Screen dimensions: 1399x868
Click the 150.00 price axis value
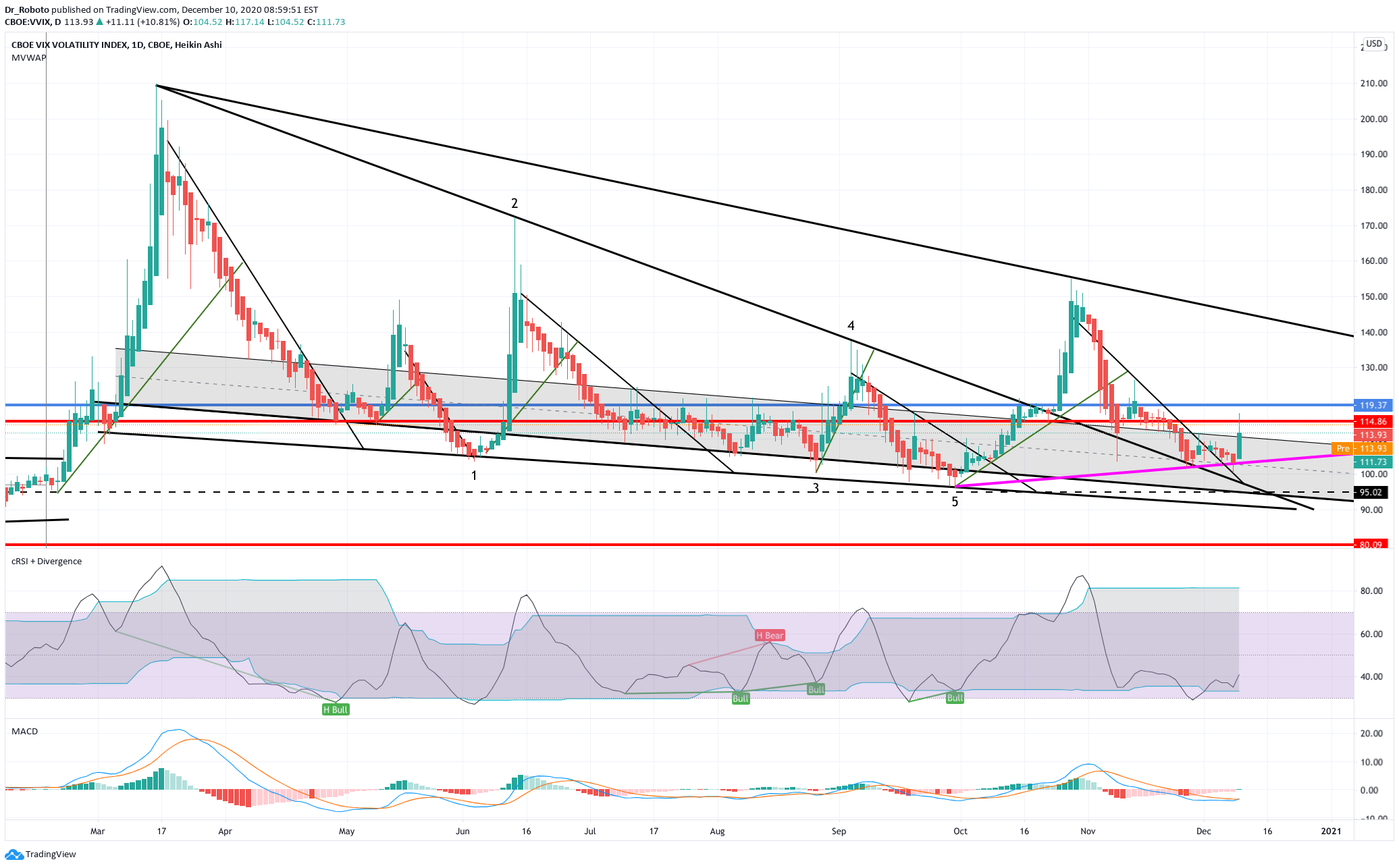pos(1374,297)
